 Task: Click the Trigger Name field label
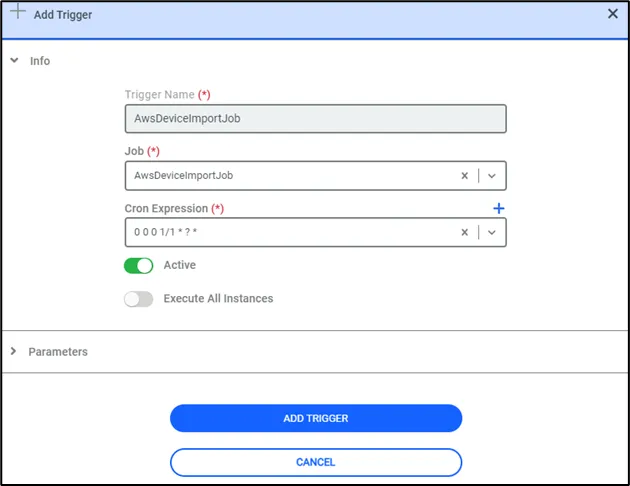coord(167,94)
